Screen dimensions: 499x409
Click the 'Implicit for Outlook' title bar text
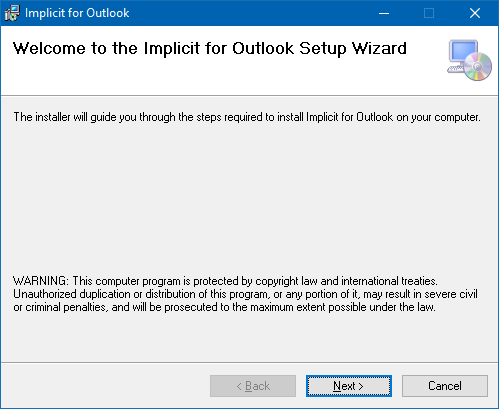[x=77, y=13]
